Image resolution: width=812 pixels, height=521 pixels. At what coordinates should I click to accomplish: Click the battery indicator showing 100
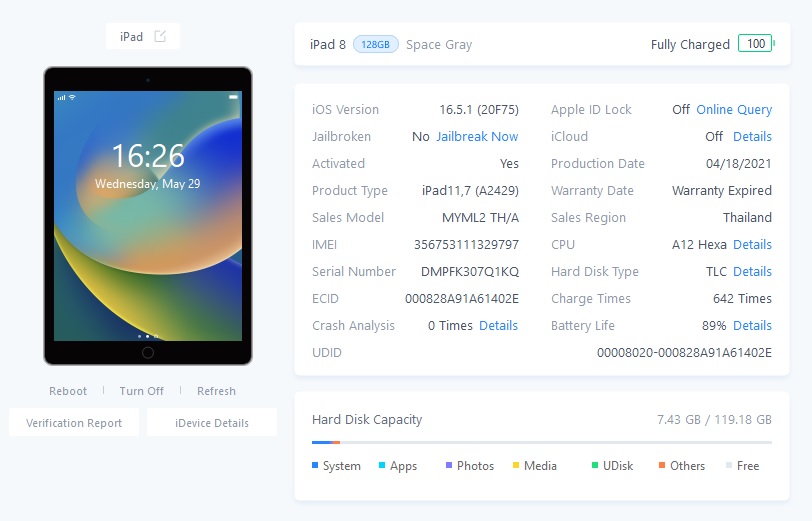click(x=756, y=44)
